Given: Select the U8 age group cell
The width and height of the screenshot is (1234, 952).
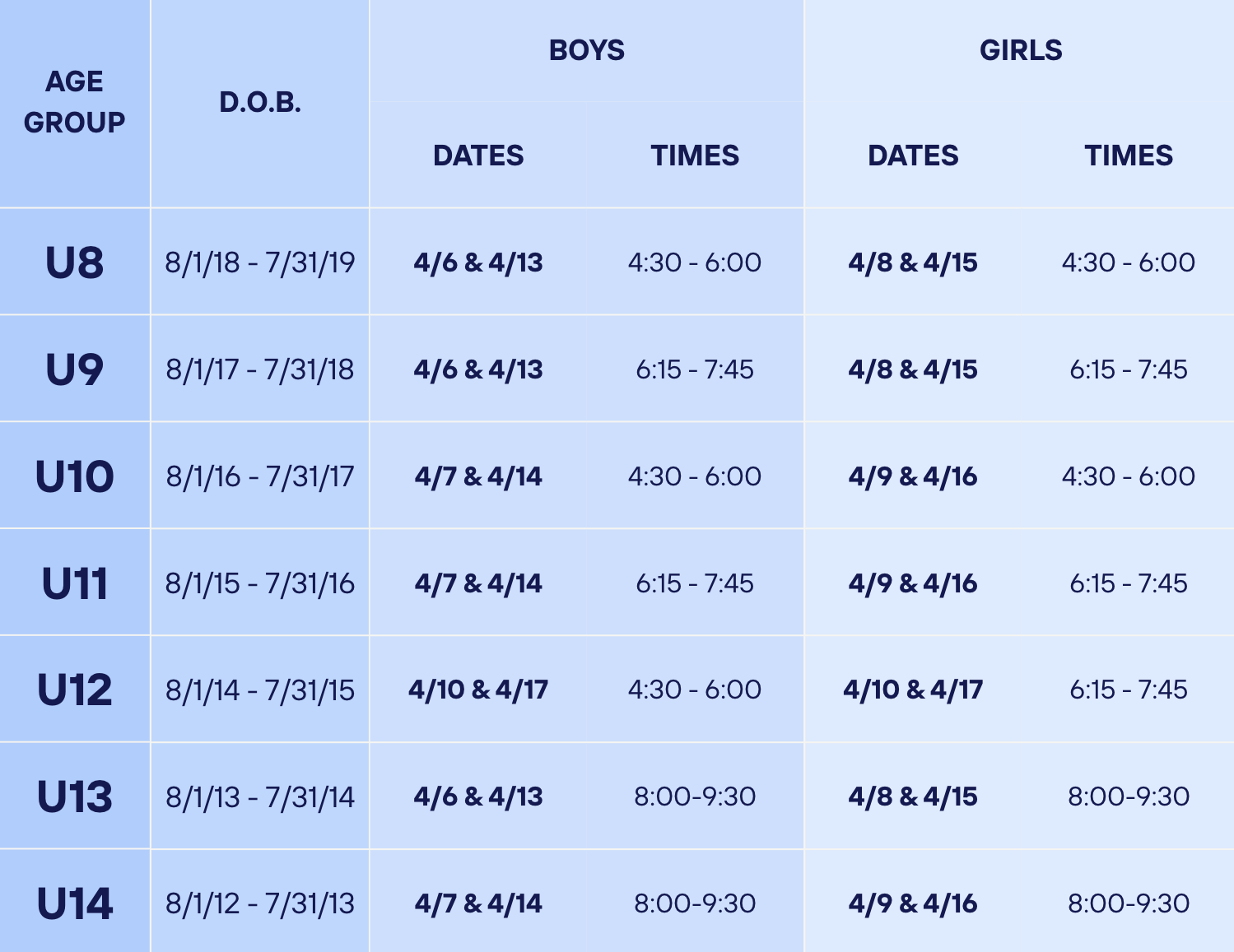Looking at the screenshot, I should coord(75,262).
